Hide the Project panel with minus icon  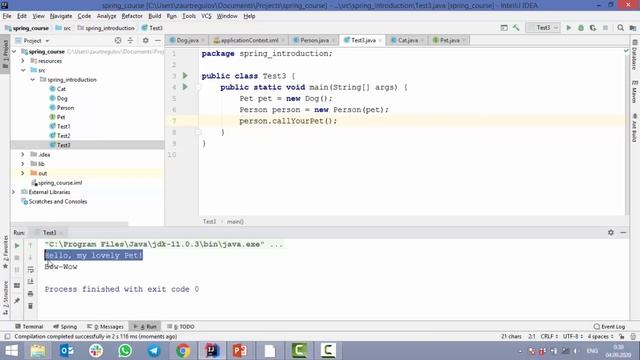(x=158, y=40)
